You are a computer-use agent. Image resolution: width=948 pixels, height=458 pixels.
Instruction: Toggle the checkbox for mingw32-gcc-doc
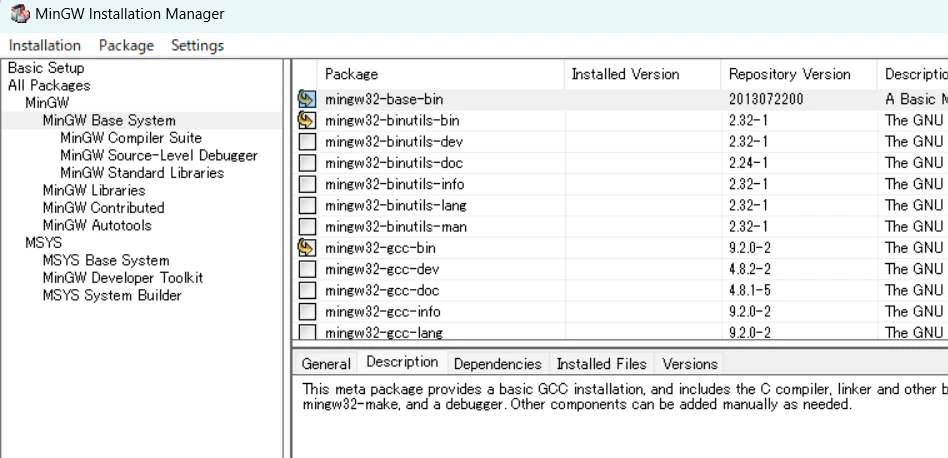[x=307, y=291]
